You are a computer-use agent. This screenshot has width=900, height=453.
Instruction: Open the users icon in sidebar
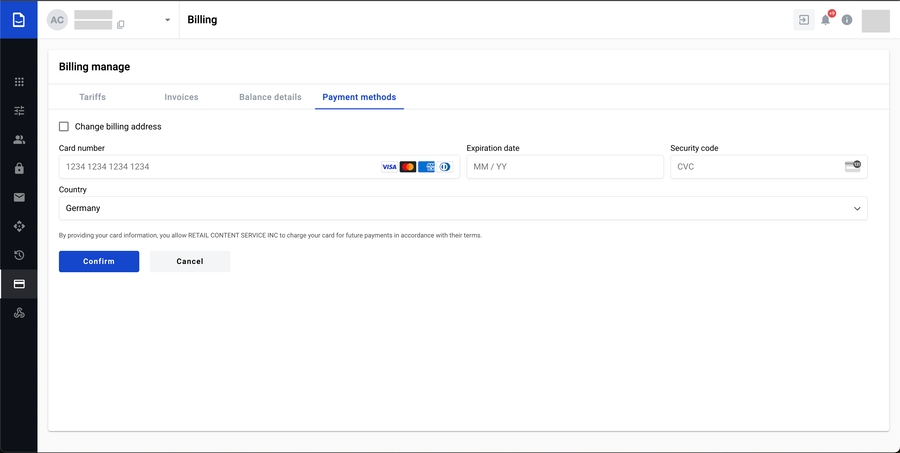[x=19, y=140]
